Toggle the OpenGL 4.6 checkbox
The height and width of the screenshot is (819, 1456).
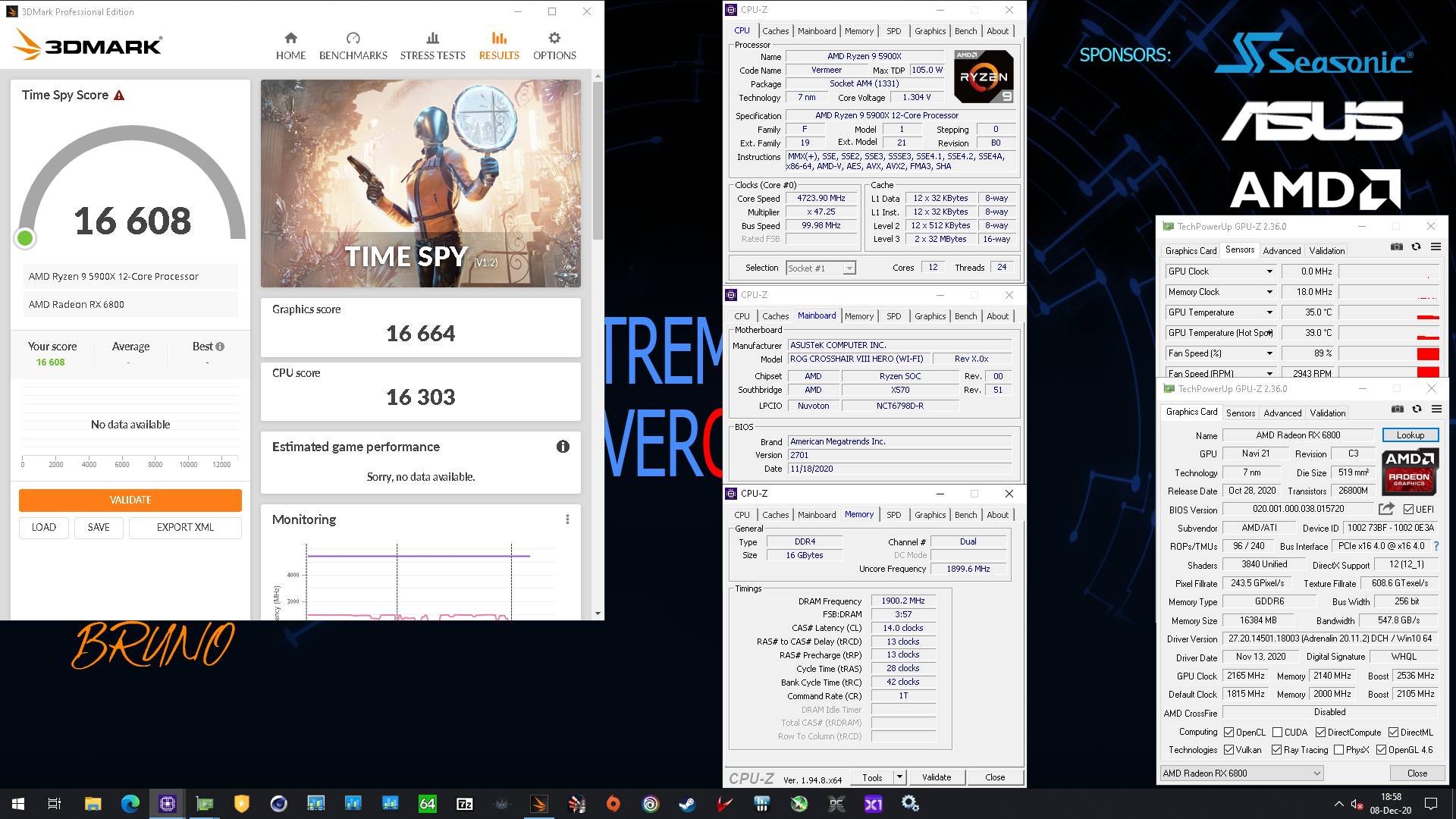[1382, 749]
